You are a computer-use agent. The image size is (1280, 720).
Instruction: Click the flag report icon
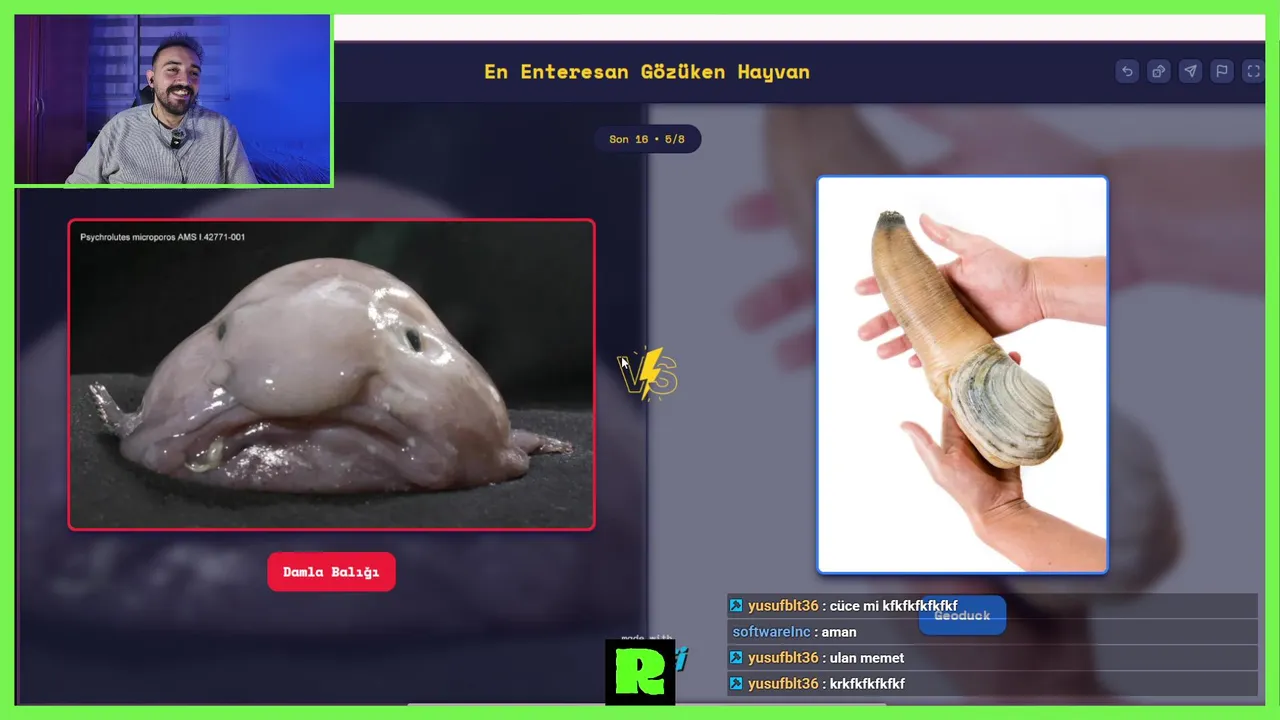(x=1222, y=71)
